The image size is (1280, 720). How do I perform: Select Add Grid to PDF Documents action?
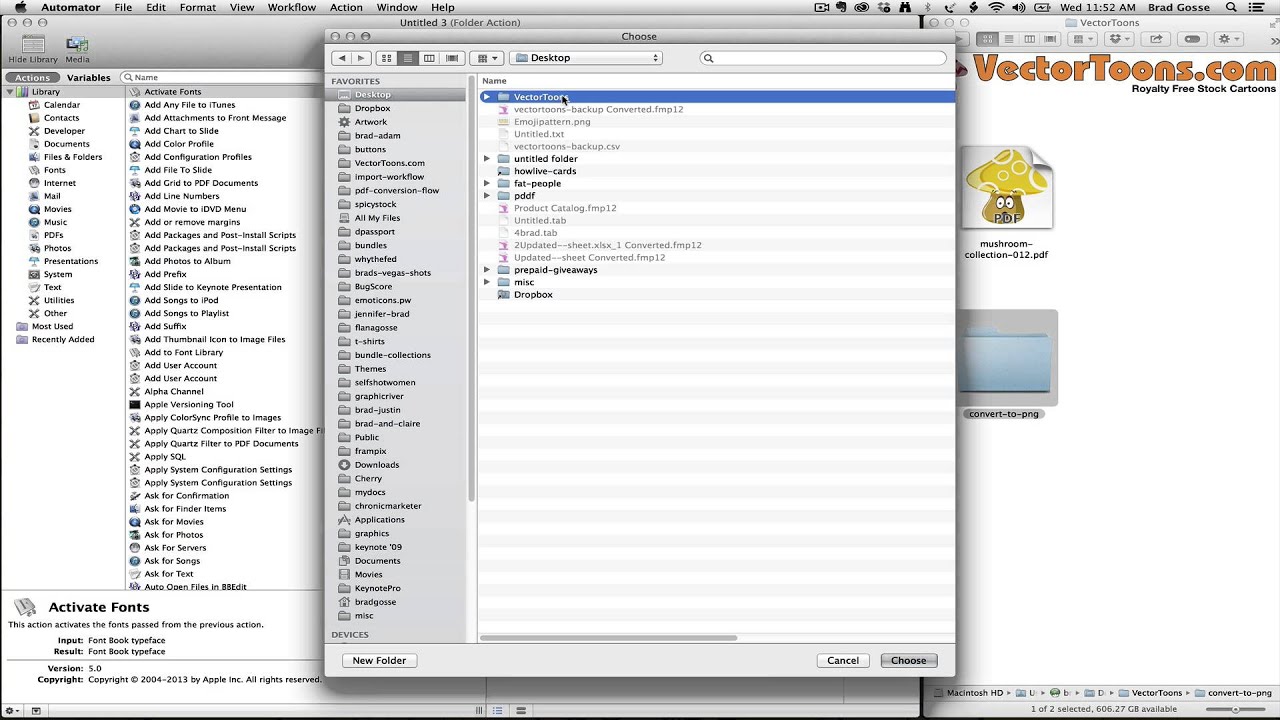pyautogui.click(x=201, y=183)
